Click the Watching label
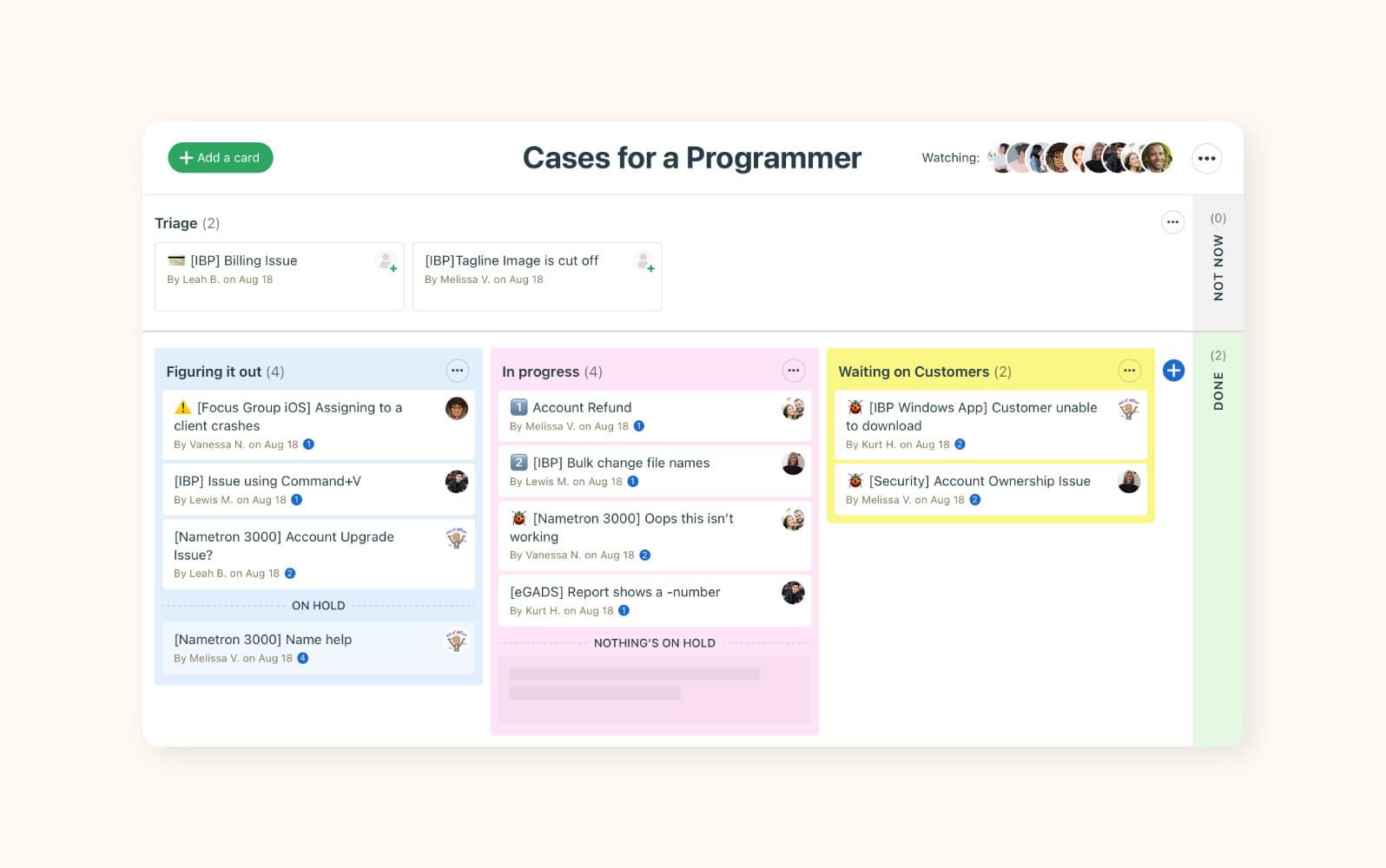 pyautogui.click(x=950, y=157)
